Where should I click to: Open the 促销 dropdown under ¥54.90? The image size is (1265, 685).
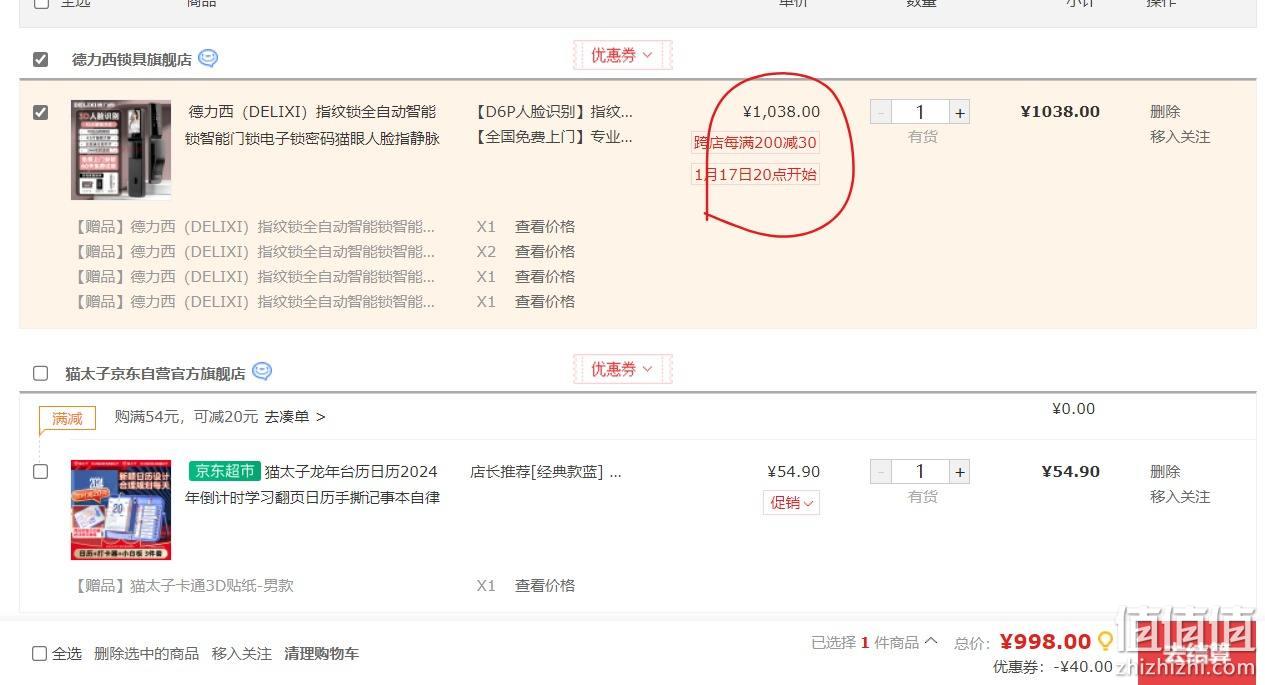point(791,502)
